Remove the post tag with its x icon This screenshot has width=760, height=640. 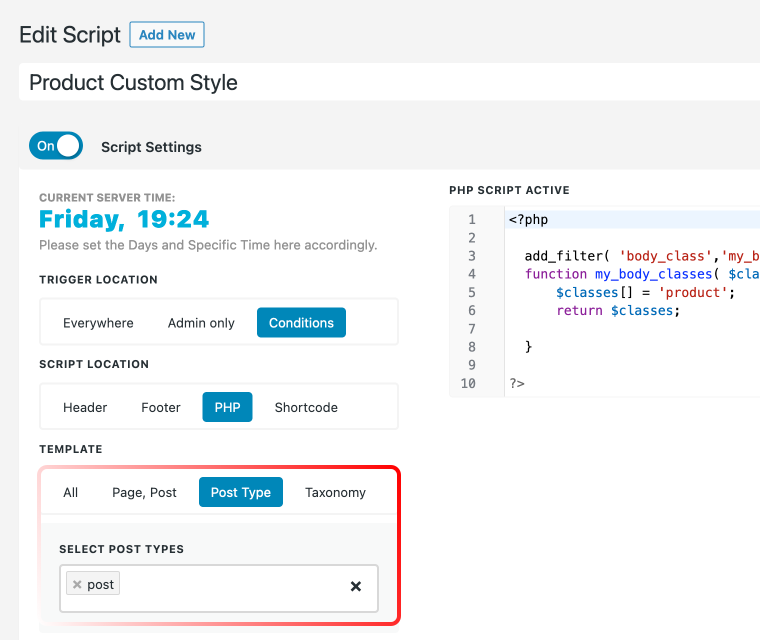77,584
